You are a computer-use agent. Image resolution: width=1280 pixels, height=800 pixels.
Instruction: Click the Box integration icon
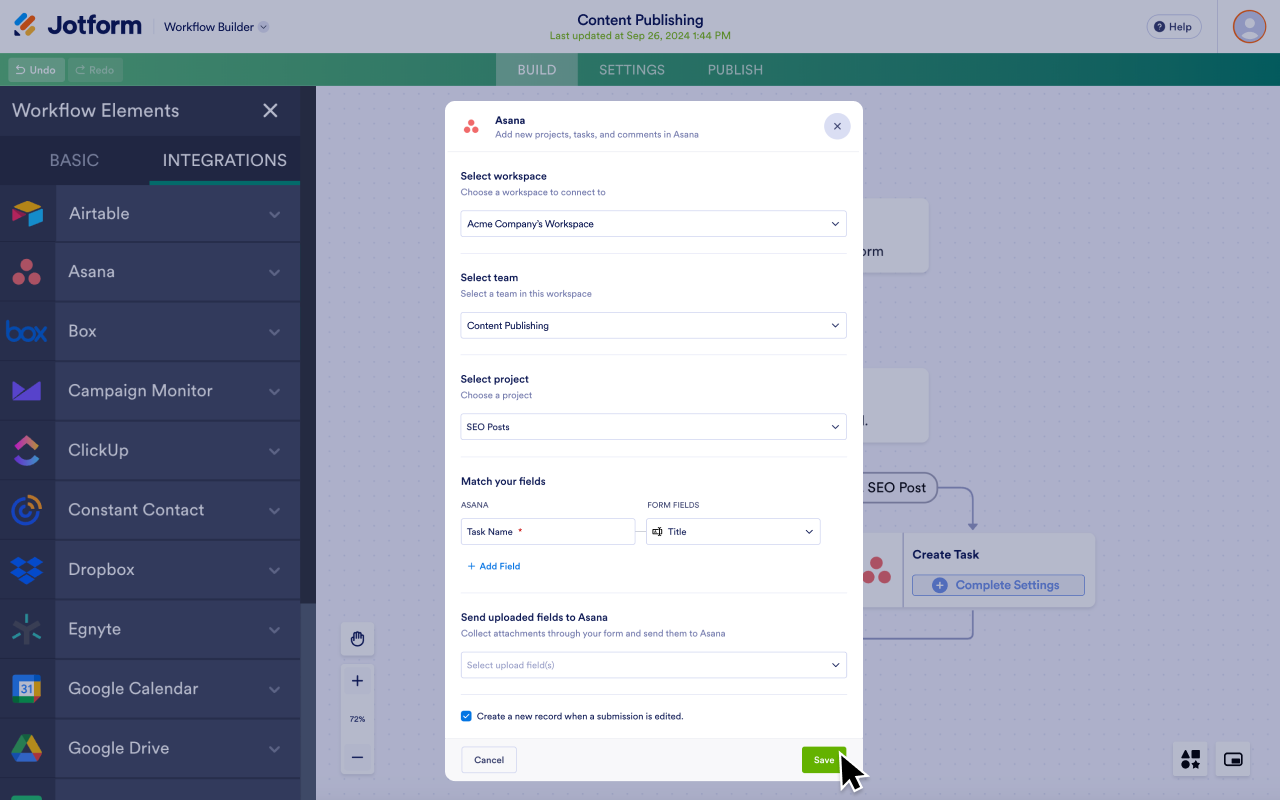(x=27, y=331)
